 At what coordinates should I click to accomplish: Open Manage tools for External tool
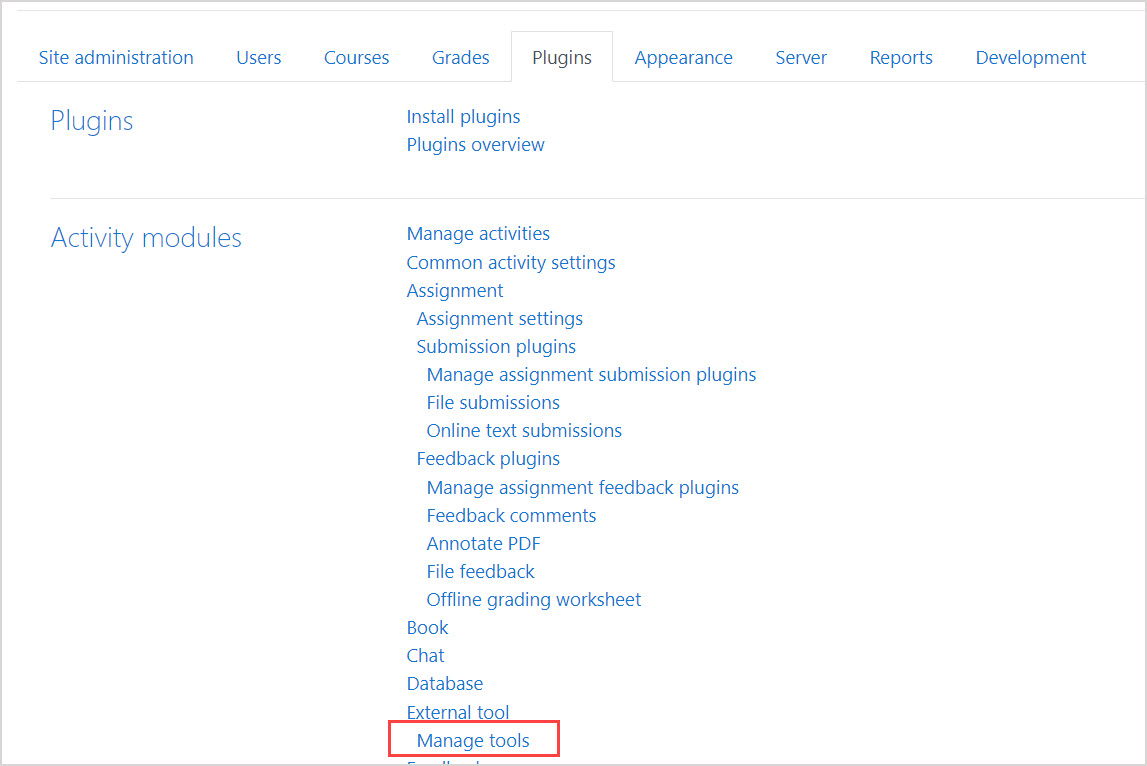[x=473, y=740]
